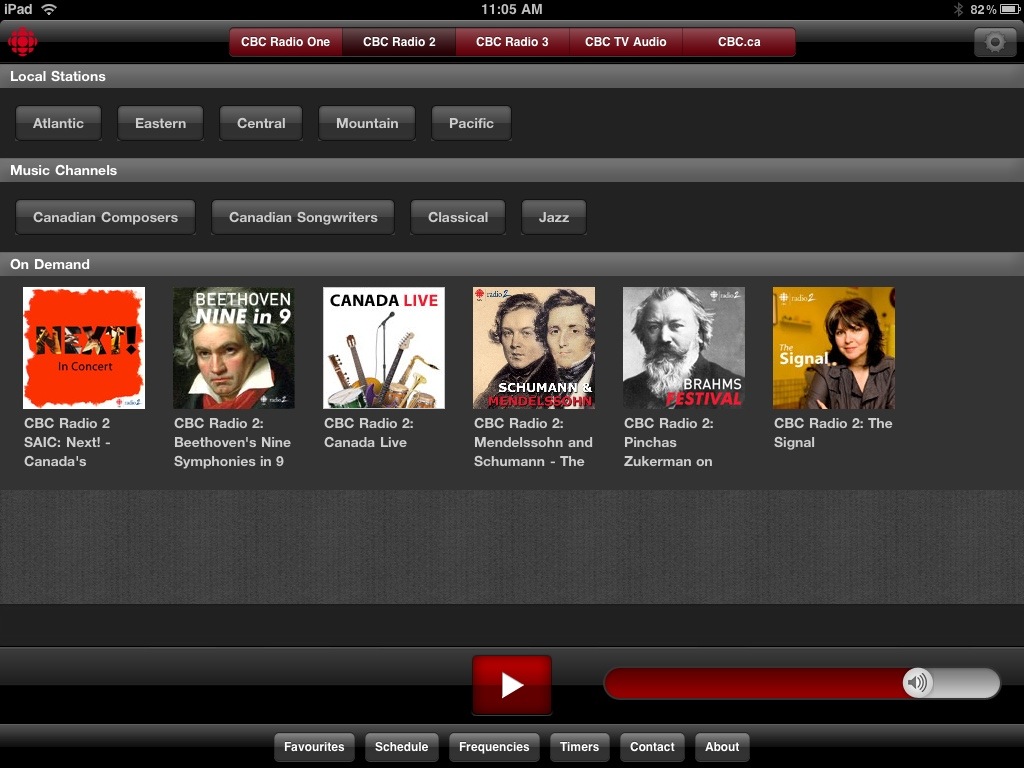Select the Classical music channel
This screenshot has width=1024, height=768.
click(458, 217)
